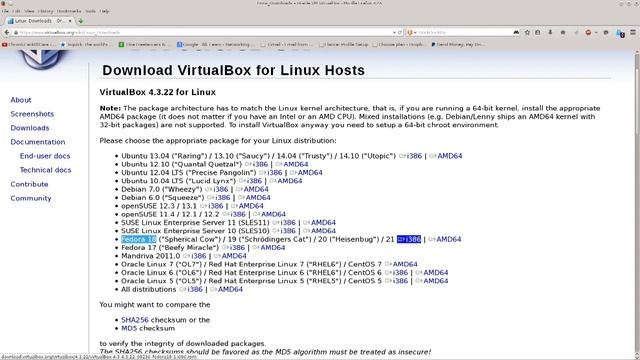Open the PayPal Send Money bookmark

(457, 44)
